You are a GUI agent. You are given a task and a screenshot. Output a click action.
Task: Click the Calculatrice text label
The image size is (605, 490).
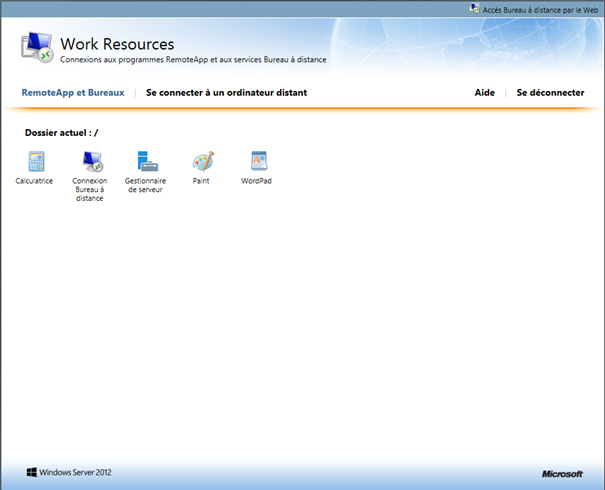[35, 181]
